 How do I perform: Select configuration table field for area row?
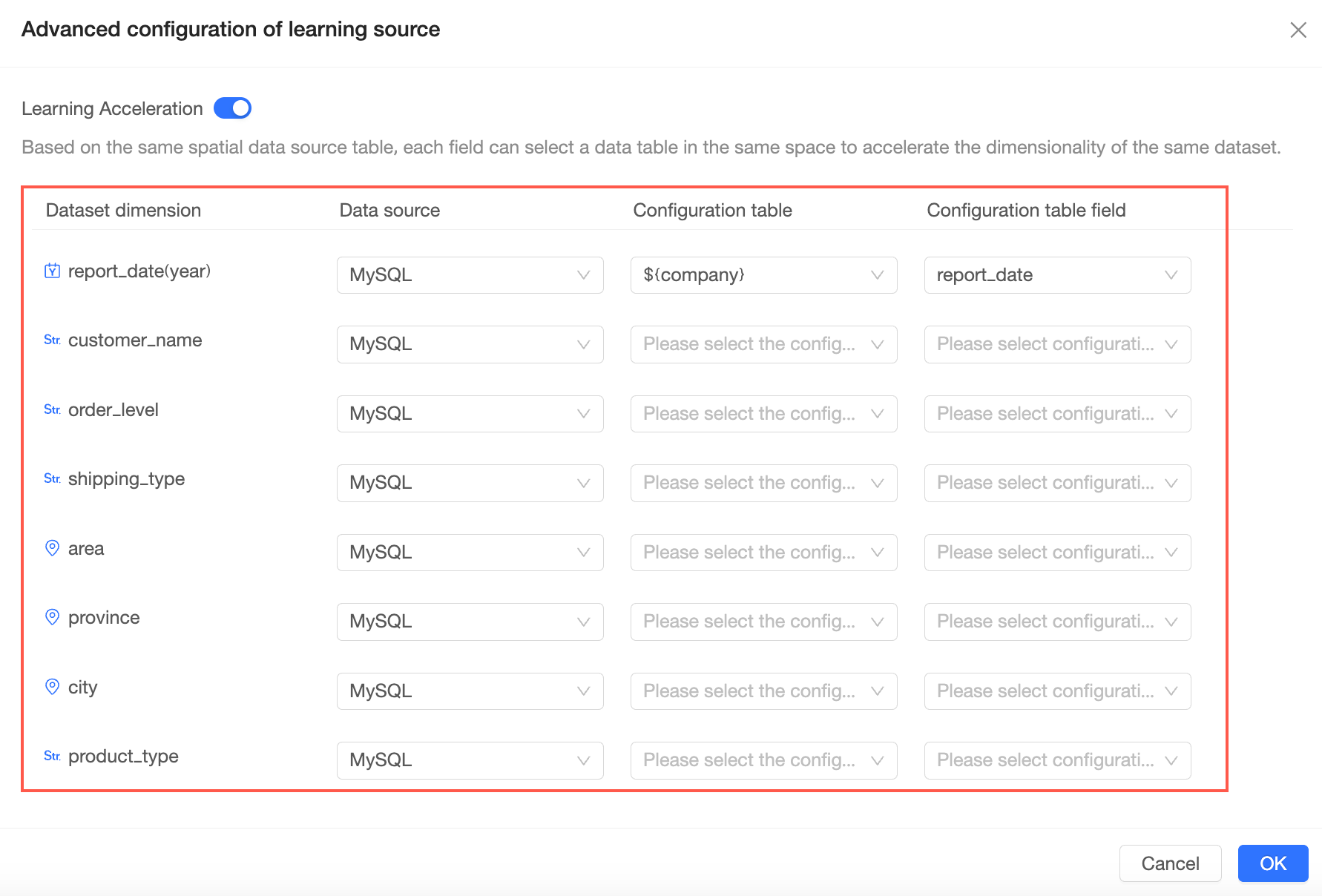coord(1058,553)
